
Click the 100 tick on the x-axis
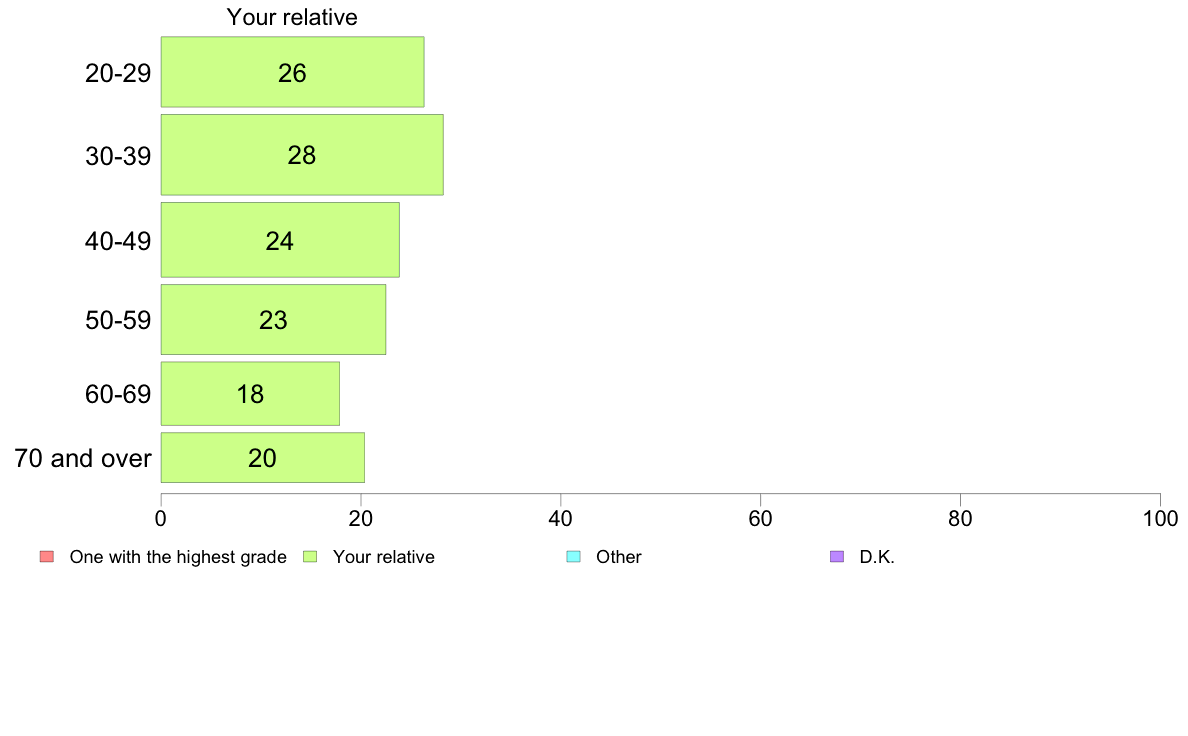pyautogui.click(x=1160, y=518)
